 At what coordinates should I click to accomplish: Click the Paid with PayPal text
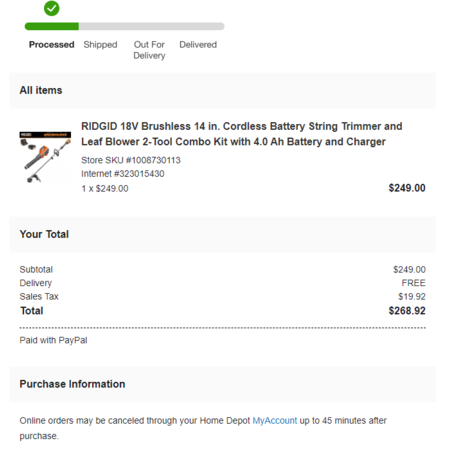pyautogui.click(x=53, y=340)
